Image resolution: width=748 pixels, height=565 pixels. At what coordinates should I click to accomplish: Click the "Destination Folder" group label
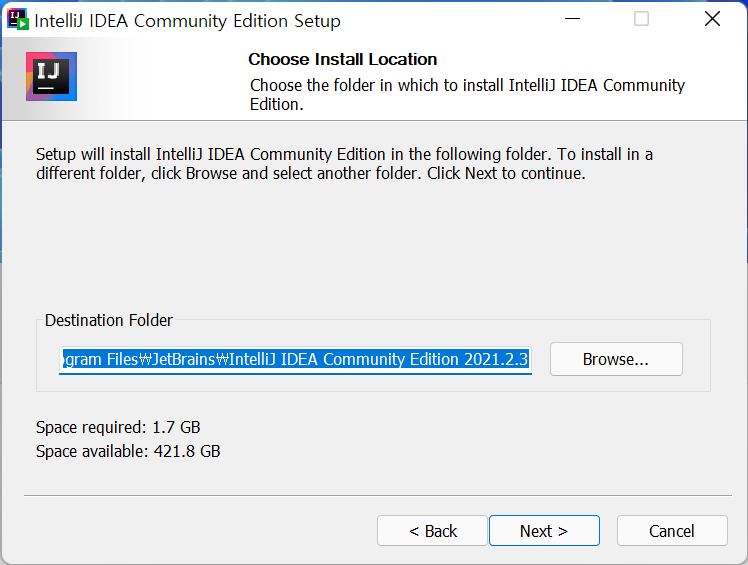[x=109, y=320]
